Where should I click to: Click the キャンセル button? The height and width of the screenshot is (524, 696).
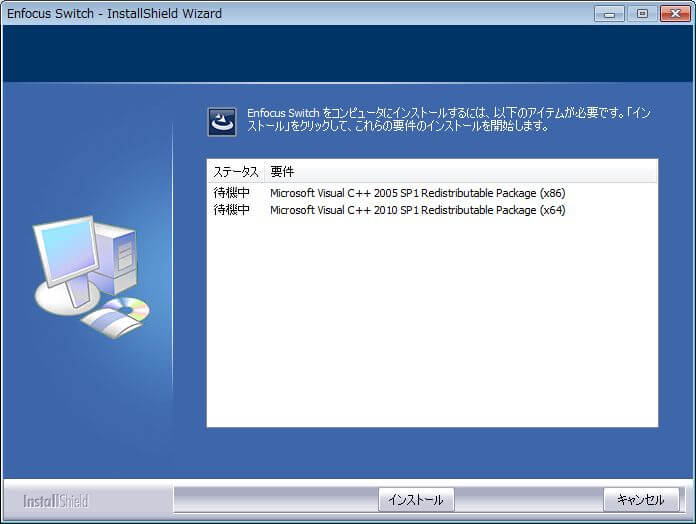tap(641, 500)
